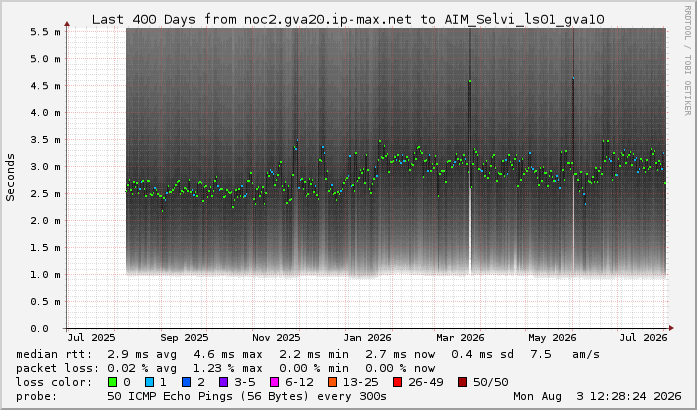Viewport: 697px width, 410px height.
Task: Click the Jan 2026 x-axis label
Action: (367, 338)
